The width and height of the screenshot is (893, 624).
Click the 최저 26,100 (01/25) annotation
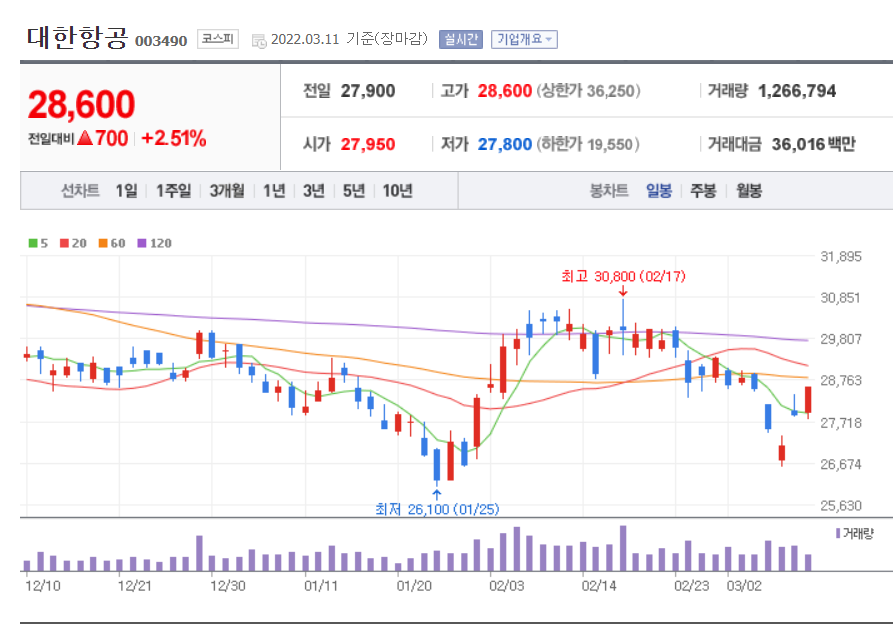click(437, 509)
